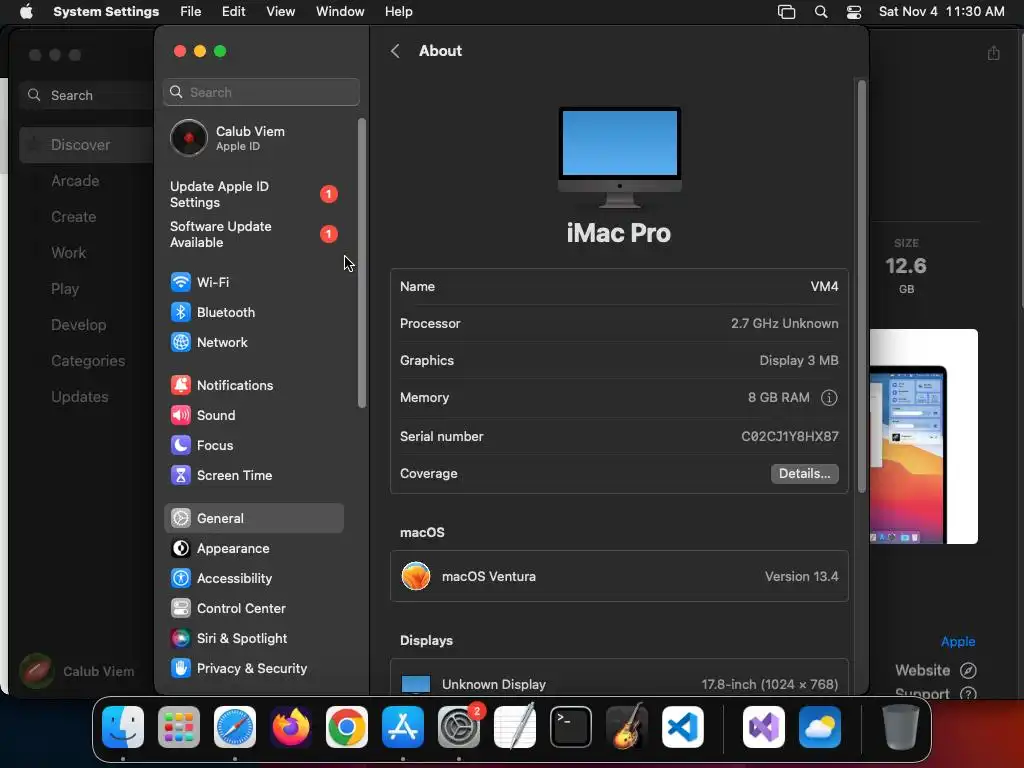The width and height of the screenshot is (1024, 768).
Task: Open Appearance settings icon
Action: tap(180, 549)
